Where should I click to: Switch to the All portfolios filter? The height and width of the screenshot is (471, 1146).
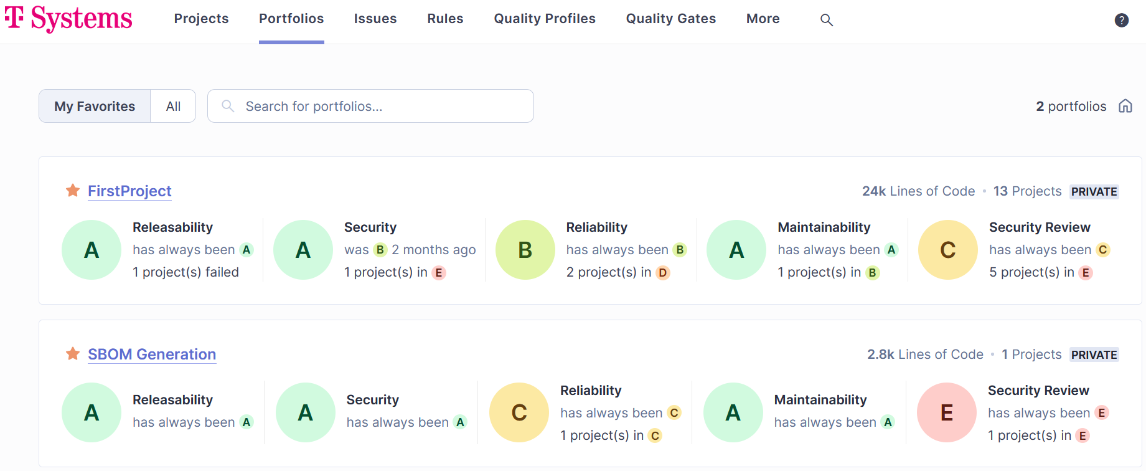tap(173, 106)
